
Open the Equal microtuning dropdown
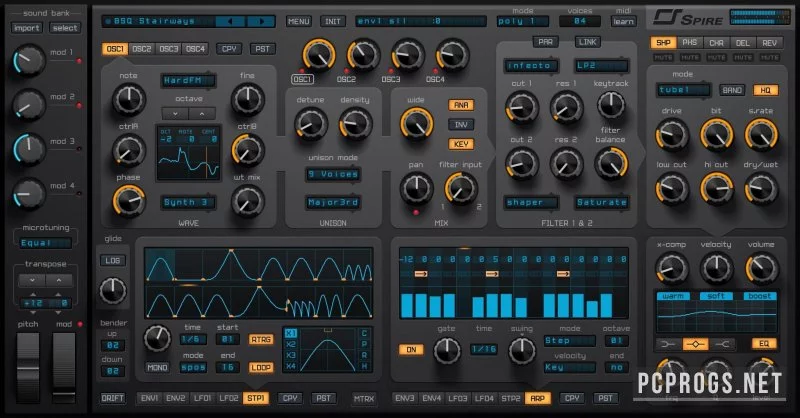pyautogui.click(x=45, y=243)
